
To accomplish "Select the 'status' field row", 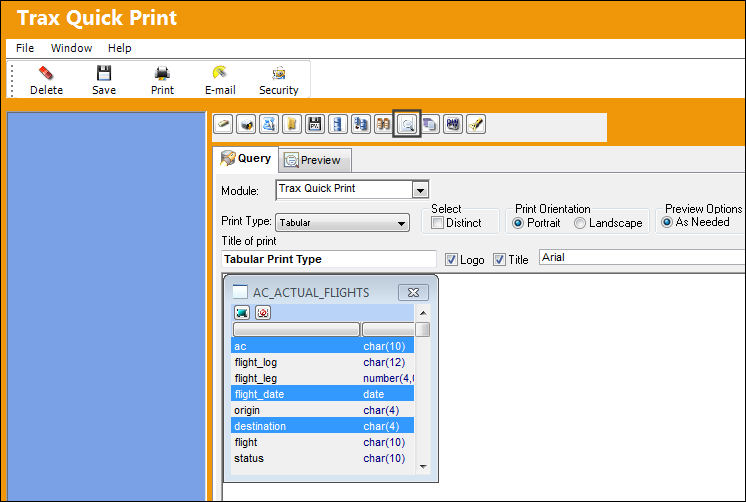I will pos(323,458).
